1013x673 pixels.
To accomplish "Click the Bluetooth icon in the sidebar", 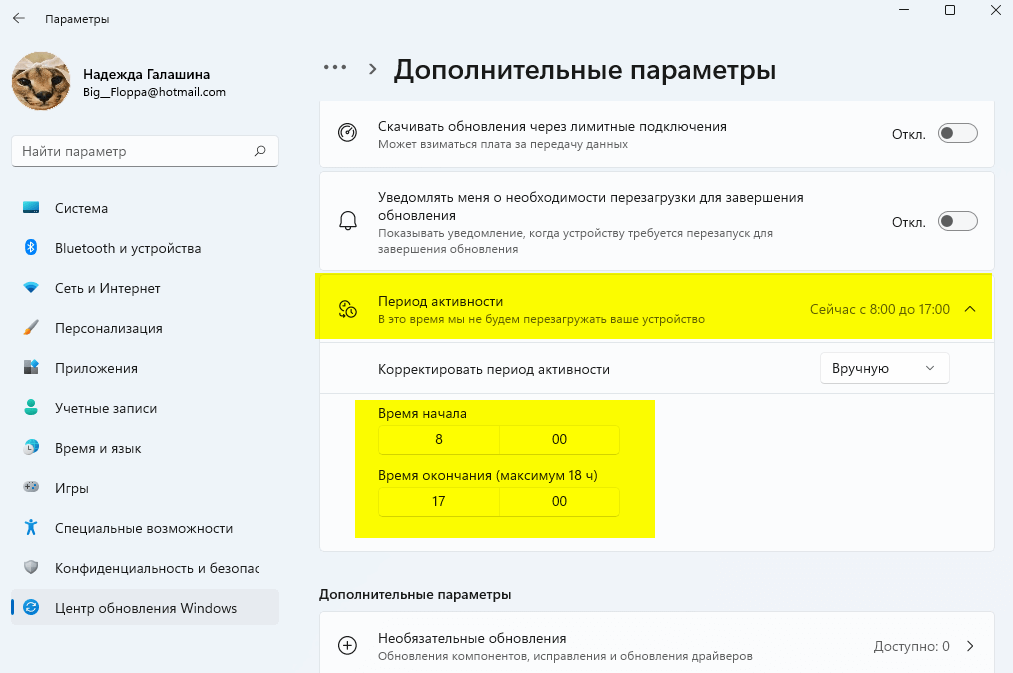I will pos(31,248).
